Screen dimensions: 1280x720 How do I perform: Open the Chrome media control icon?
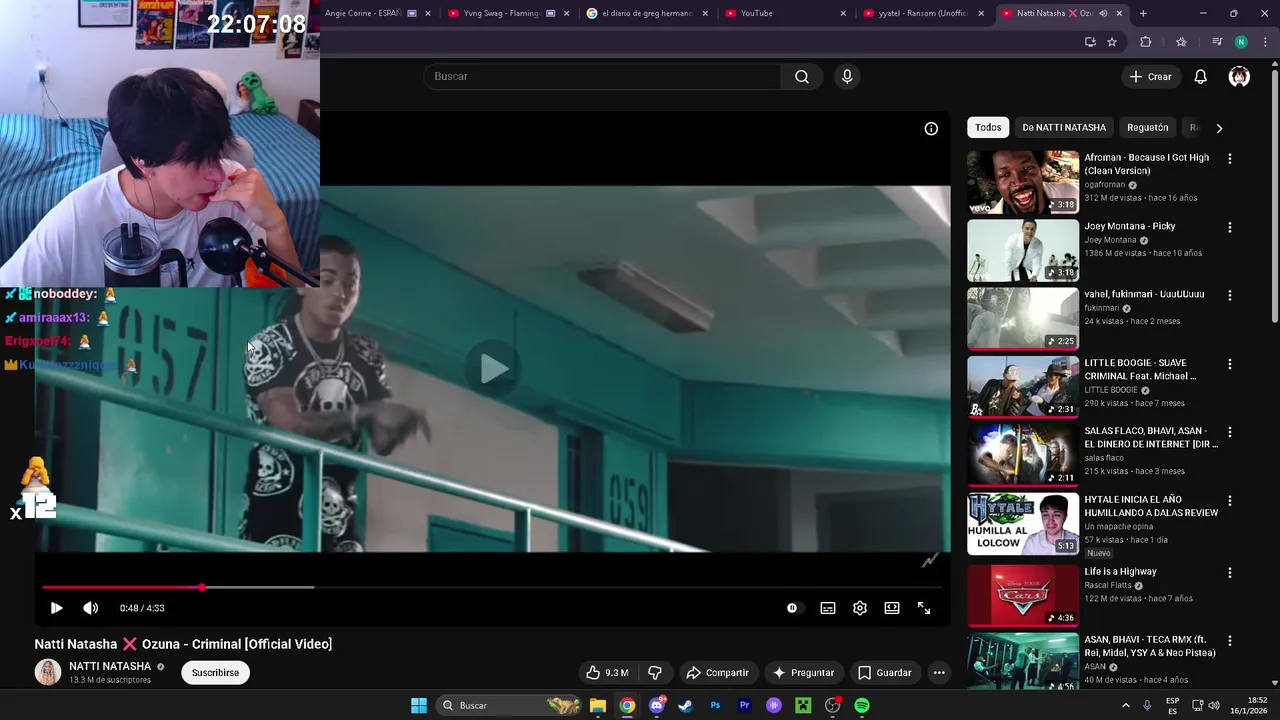pos(1217,42)
